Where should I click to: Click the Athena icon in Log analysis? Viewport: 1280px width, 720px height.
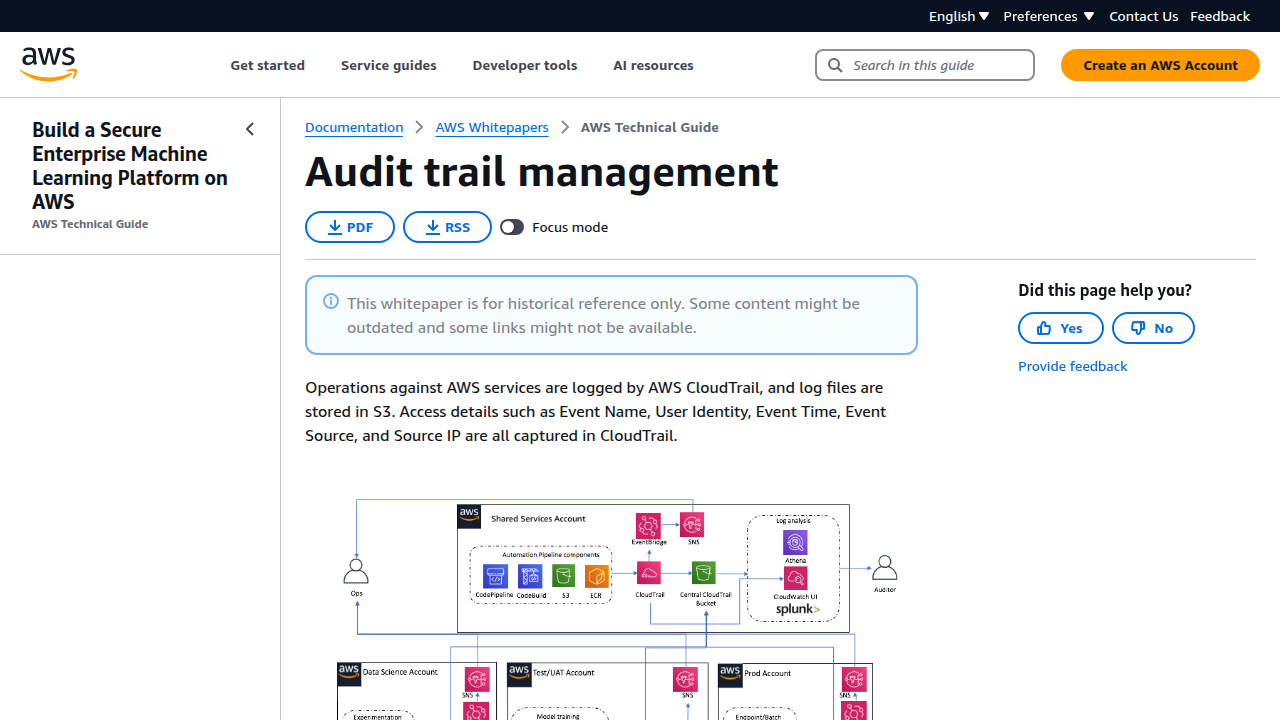795,542
